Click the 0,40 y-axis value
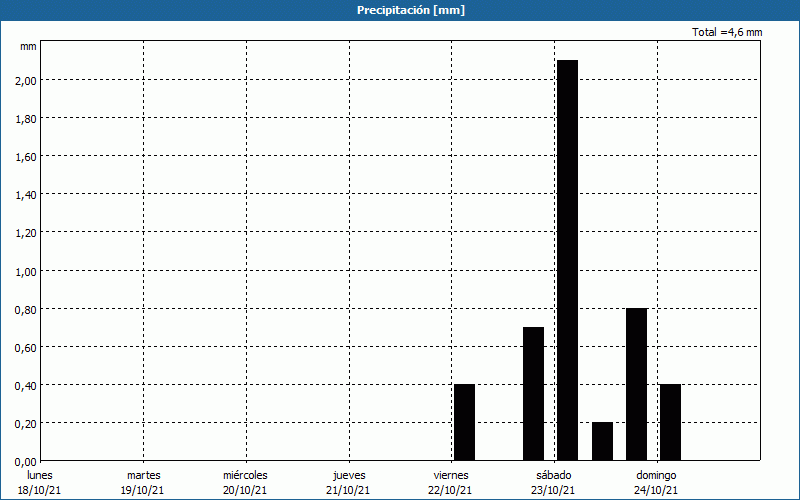Image resolution: width=800 pixels, height=500 pixels. (26, 385)
